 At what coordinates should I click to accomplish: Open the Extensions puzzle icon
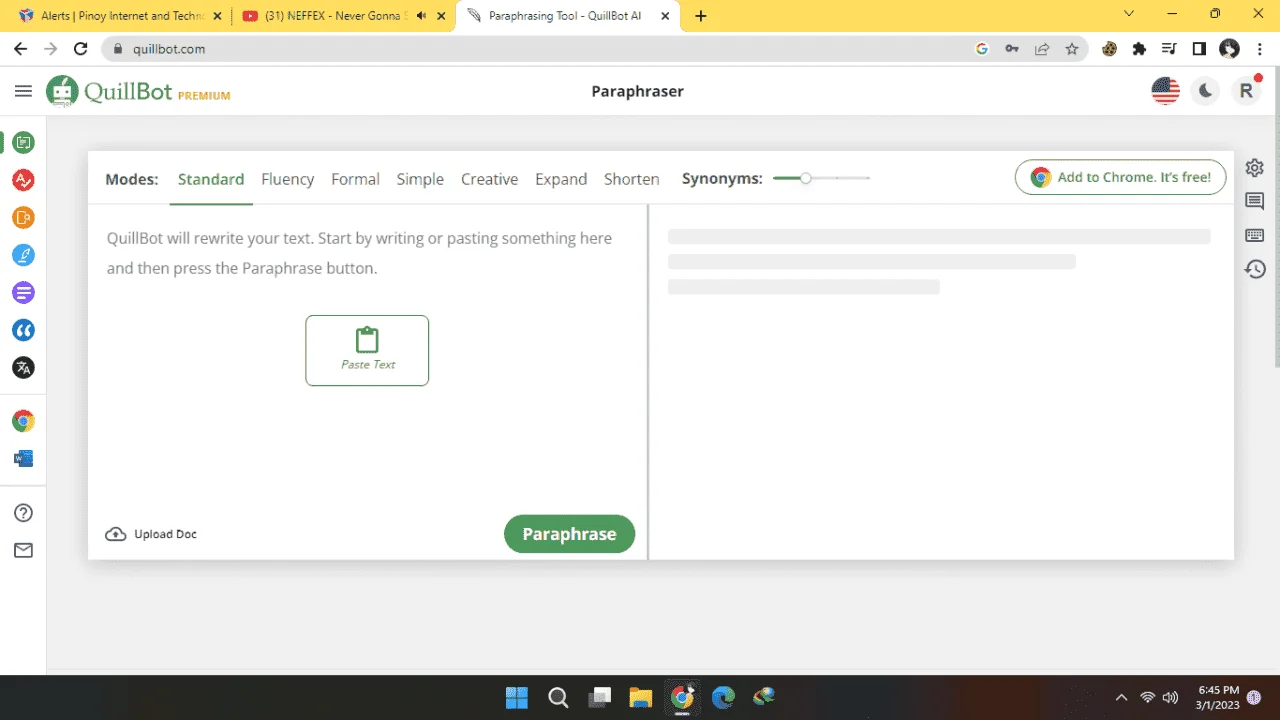[x=1139, y=48]
